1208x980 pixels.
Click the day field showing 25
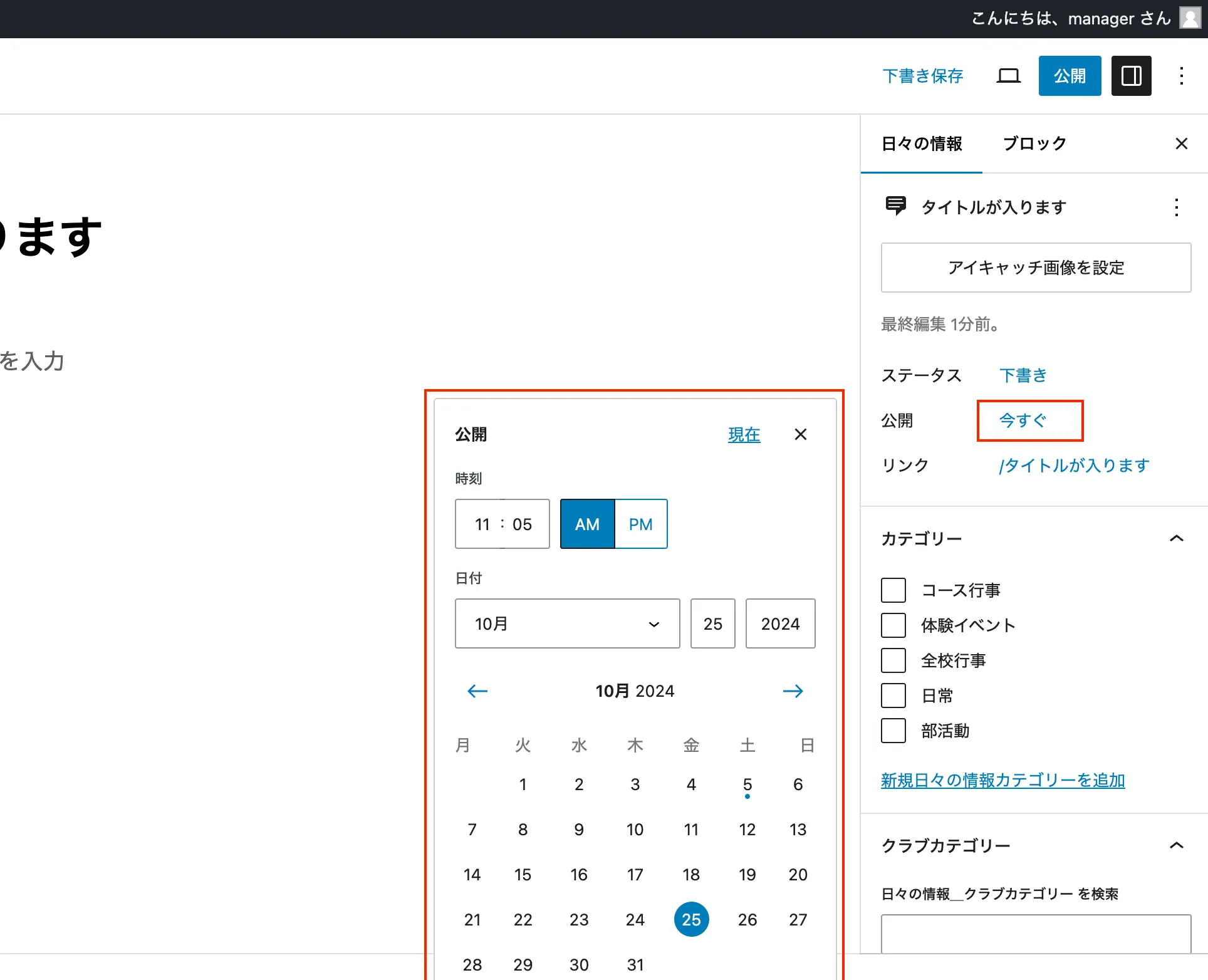[x=712, y=623]
